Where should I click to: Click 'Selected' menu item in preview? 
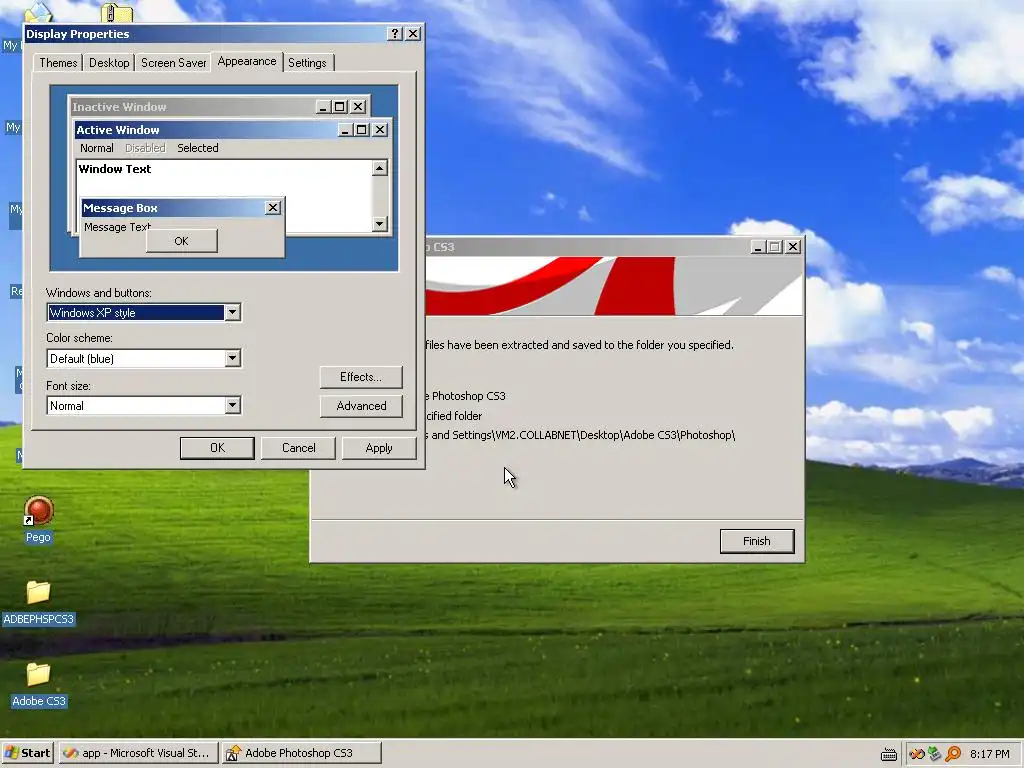pos(198,148)
